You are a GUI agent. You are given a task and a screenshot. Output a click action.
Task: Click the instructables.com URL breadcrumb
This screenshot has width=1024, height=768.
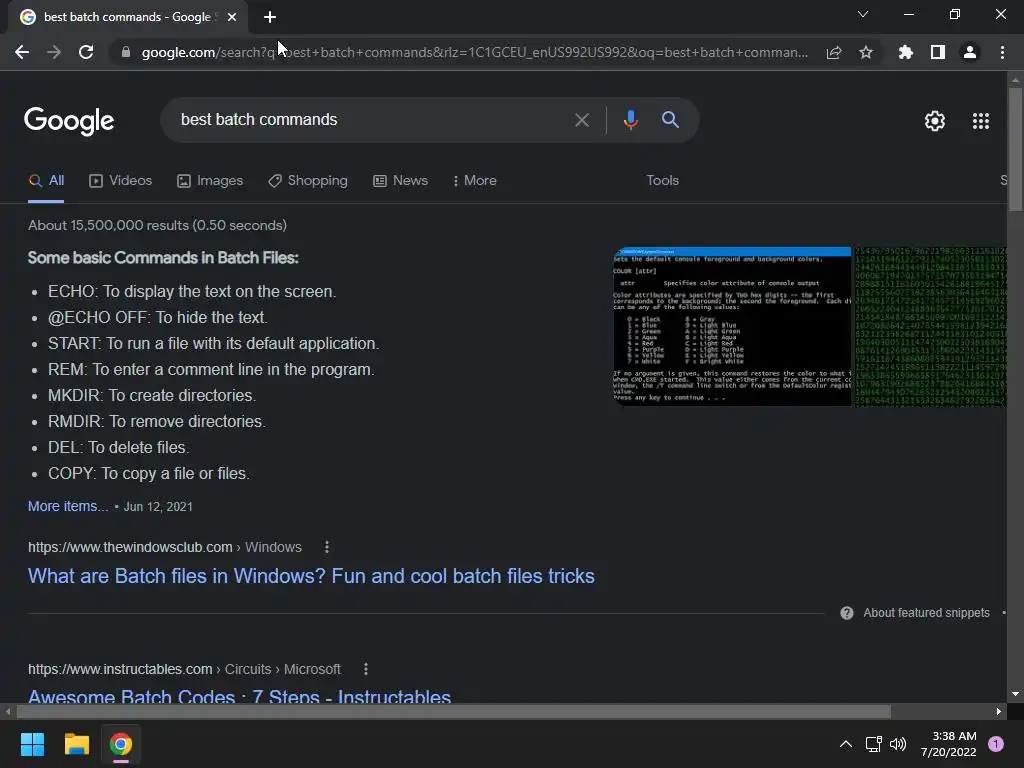click(184, 669)
